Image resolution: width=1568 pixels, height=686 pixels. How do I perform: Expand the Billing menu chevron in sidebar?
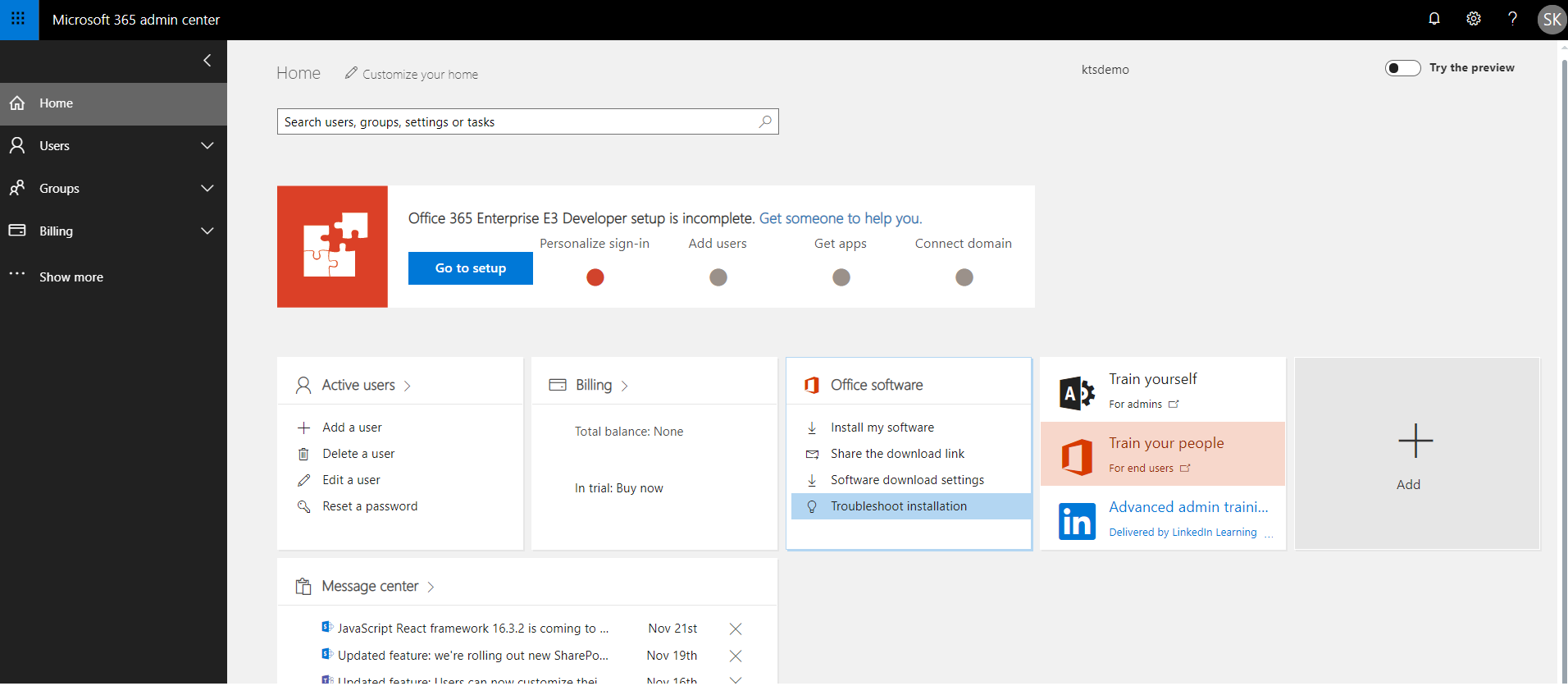point(207,231)
